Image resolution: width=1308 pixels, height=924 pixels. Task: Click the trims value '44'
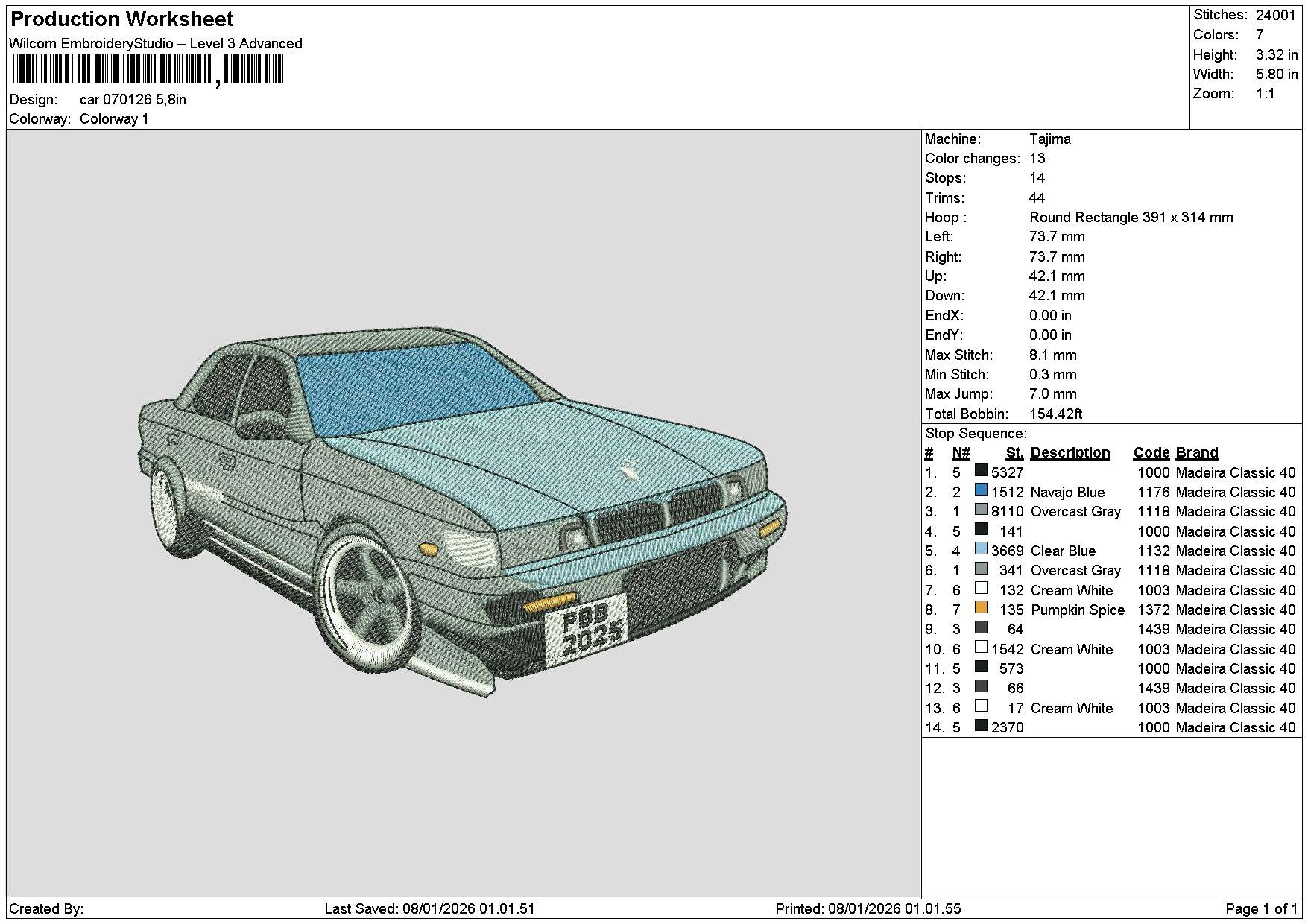(x=1037, y=198)
